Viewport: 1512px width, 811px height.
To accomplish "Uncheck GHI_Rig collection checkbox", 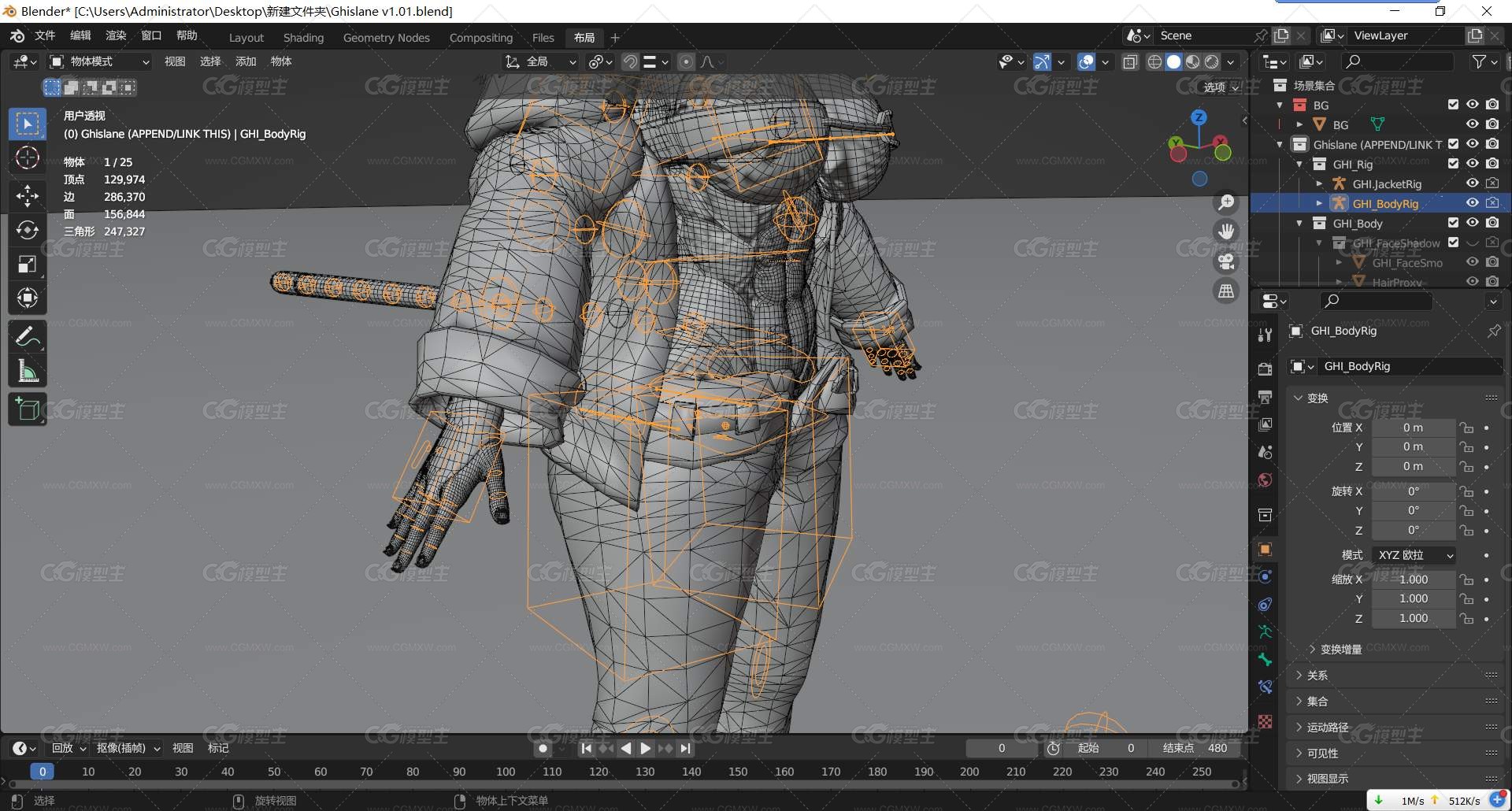I will click(x=1453, y=164).
